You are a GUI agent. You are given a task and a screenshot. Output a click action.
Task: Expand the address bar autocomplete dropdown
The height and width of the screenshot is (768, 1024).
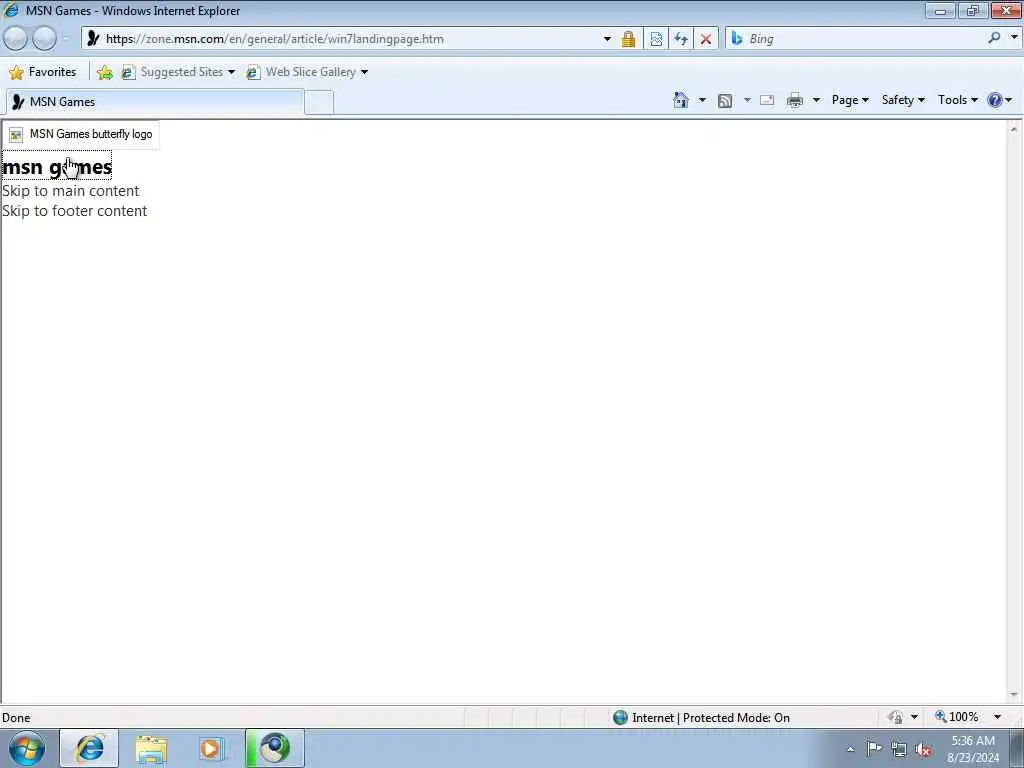click(607, 39)
